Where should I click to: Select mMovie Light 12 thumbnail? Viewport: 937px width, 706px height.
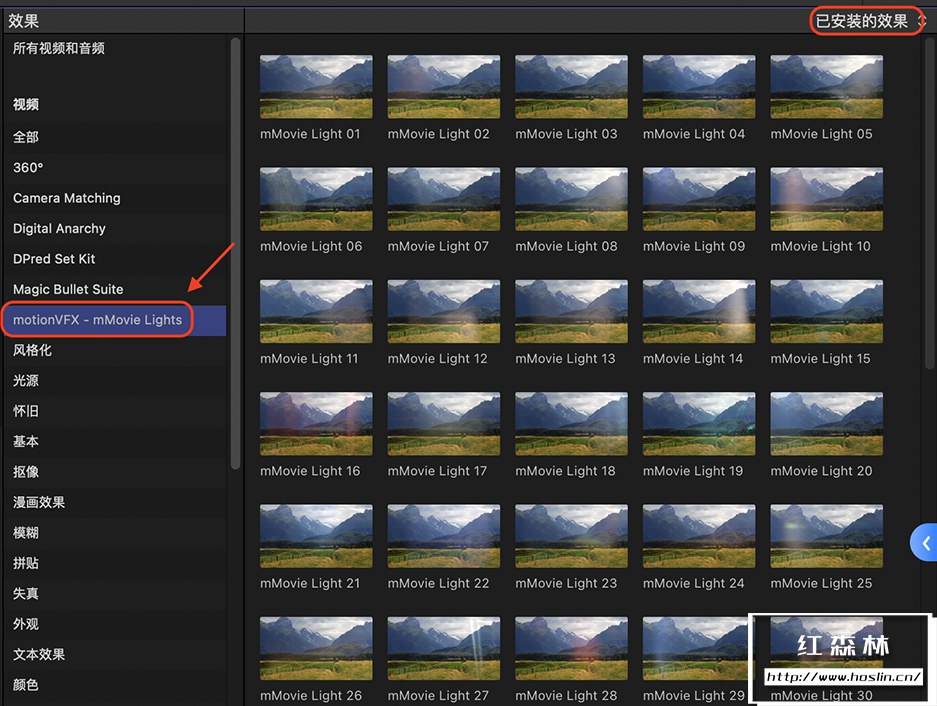pyautogui.click(x=444, y=311)
